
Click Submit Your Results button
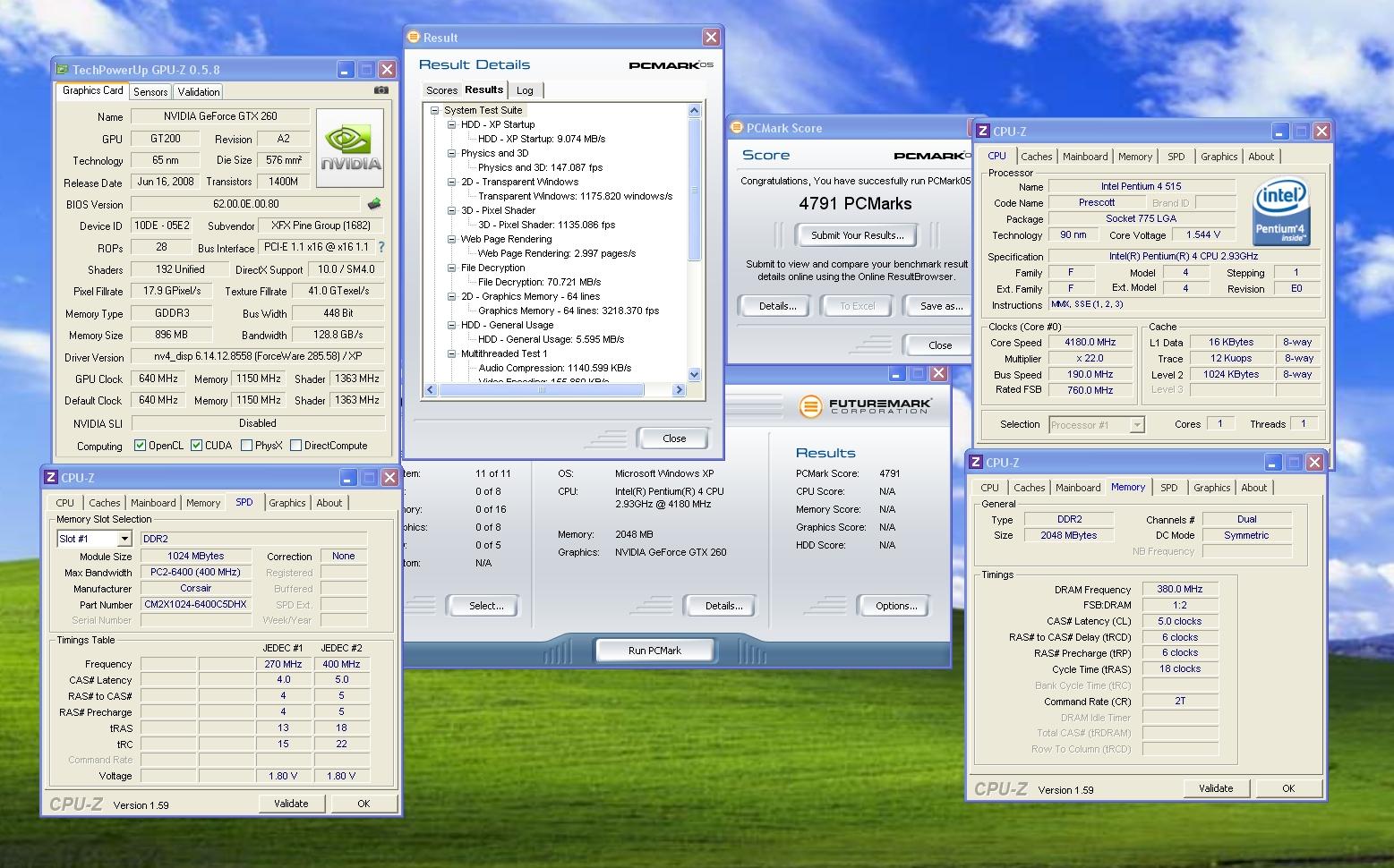[858, 235]
